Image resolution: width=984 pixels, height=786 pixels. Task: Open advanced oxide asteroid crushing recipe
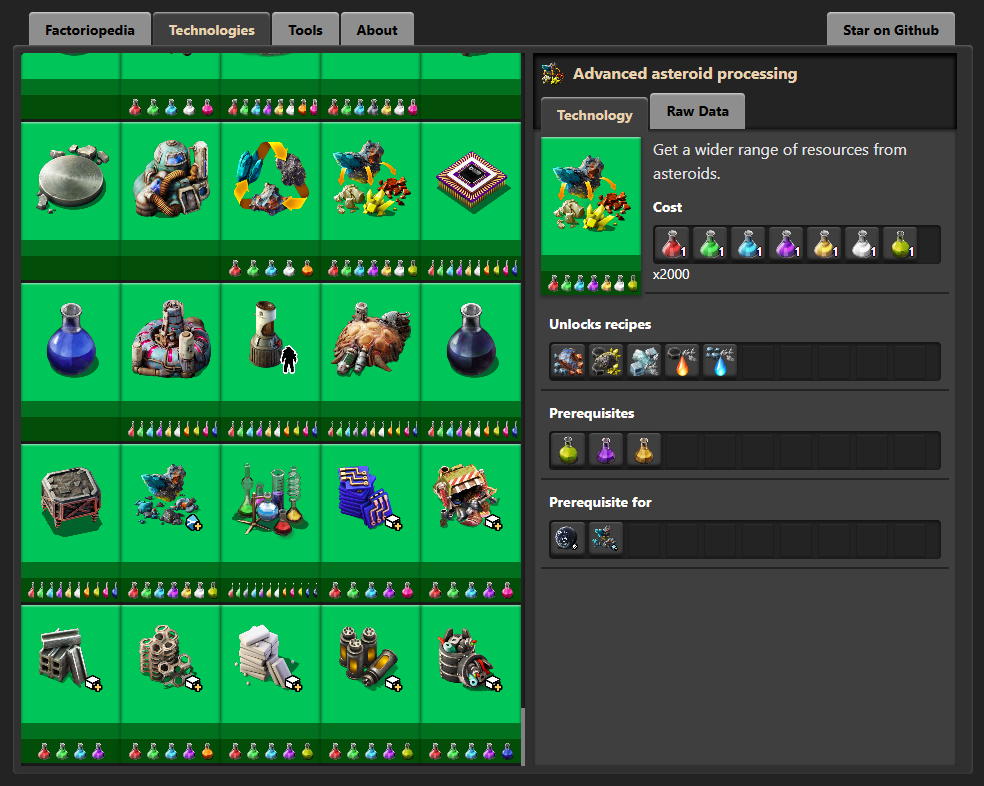644,362
